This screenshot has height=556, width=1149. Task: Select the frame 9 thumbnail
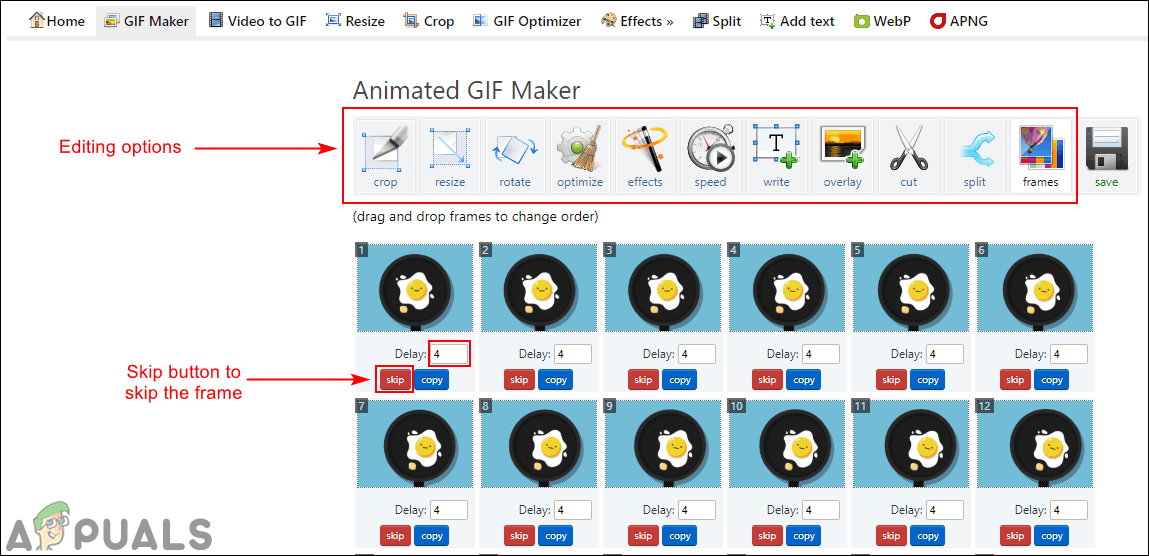[662, 444]
